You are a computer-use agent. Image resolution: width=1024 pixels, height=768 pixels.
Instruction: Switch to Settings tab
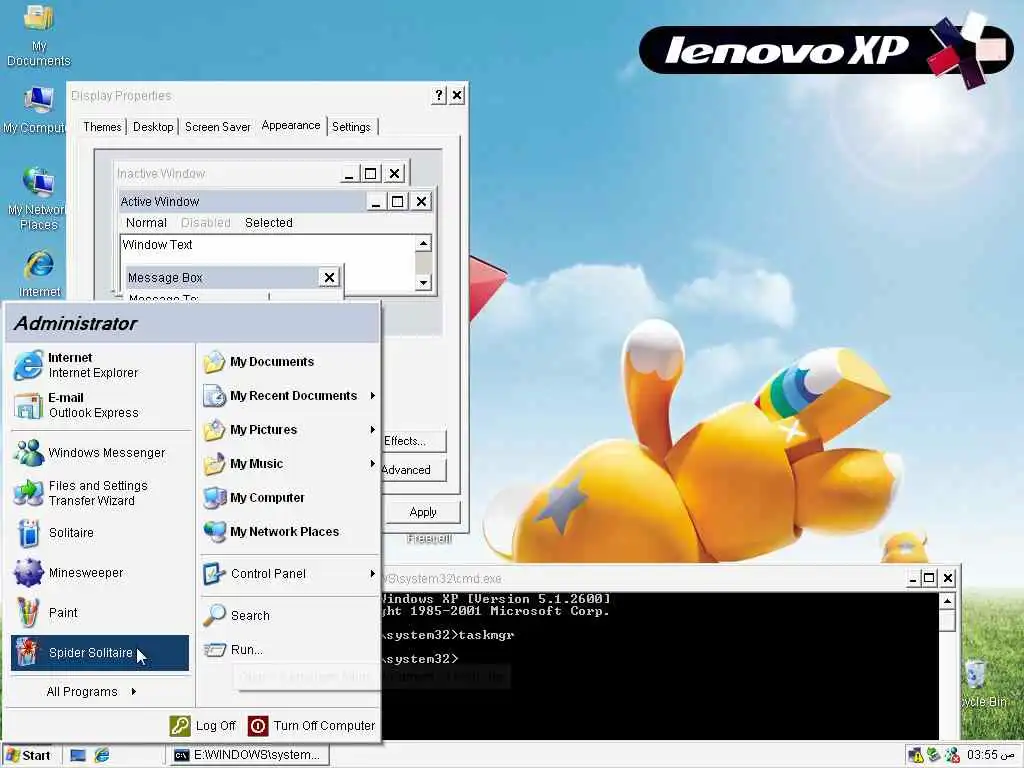[x=351, y=127]
